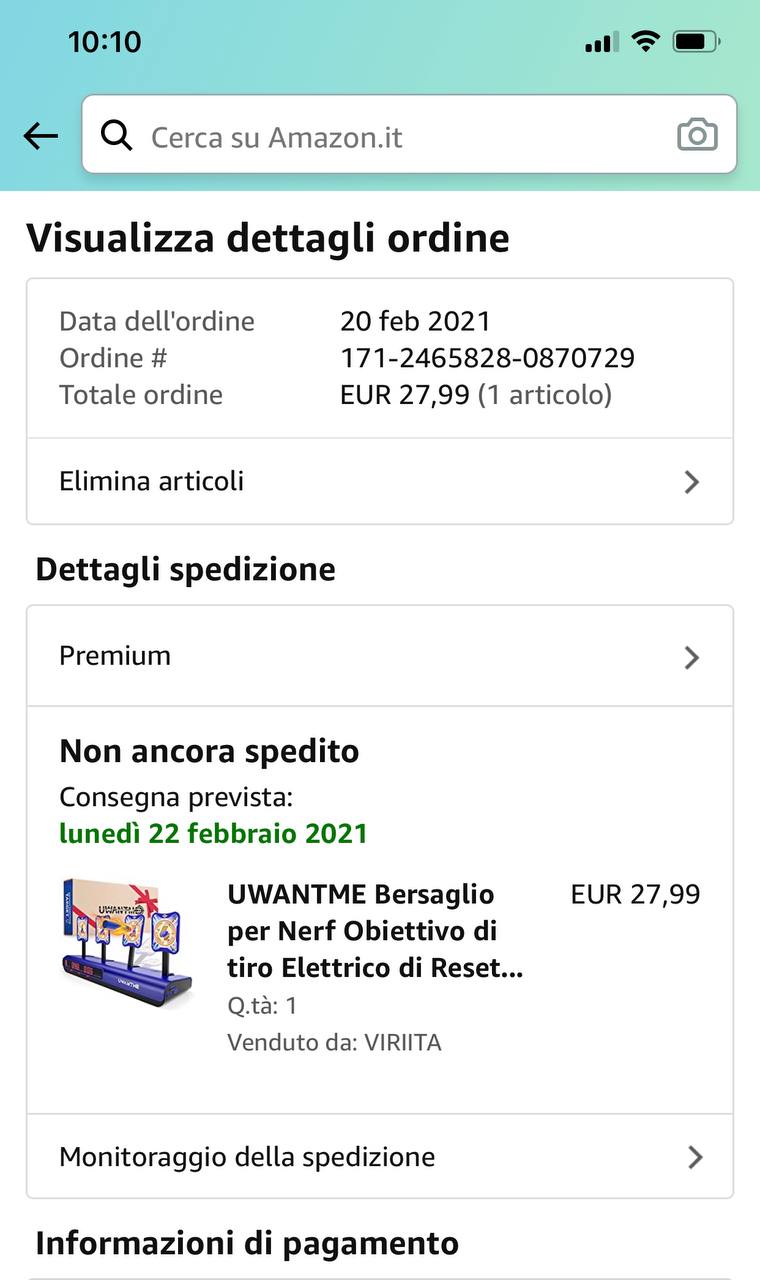Open the UWANTME Bersaglio product title
Viewport: 760px width, 1280px height.
point(375,931)
